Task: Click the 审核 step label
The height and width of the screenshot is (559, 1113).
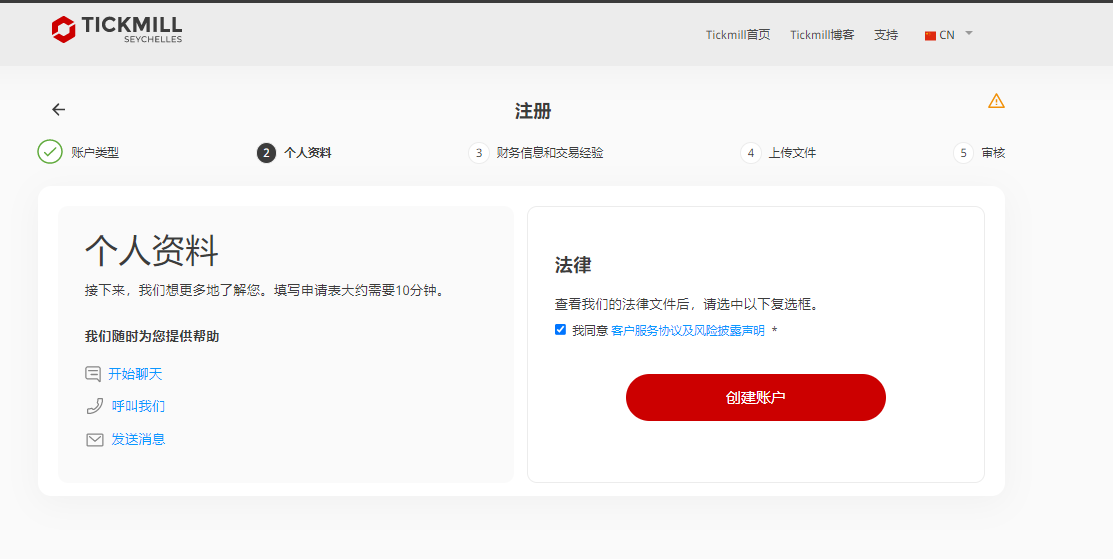Action: (993, 153)
